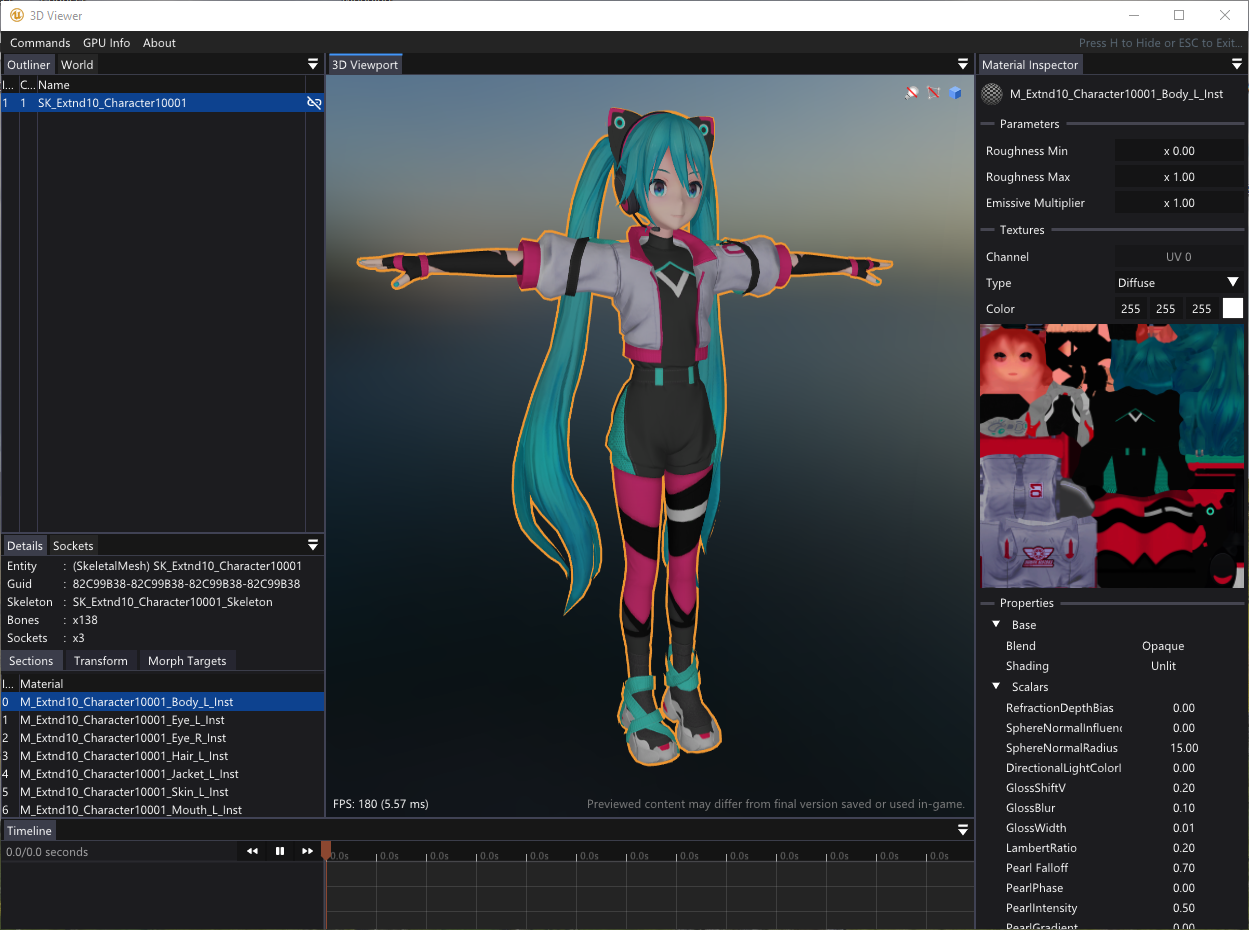Select material M_Extnd10_Character10001_Eye_L_Inst row
This screenshot has height=930, width=1249.
click(x=163, y=720)
